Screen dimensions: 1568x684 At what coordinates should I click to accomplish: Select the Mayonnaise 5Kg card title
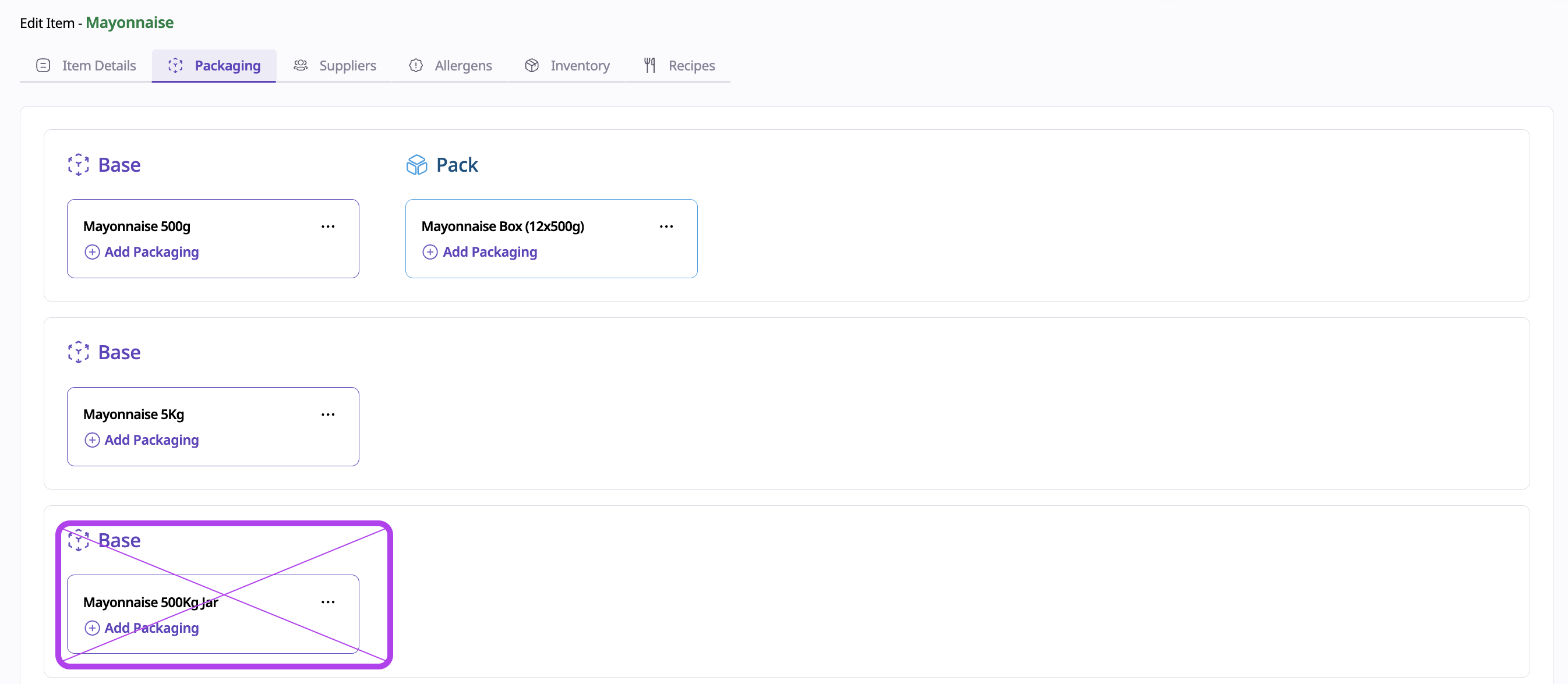(133, 414)
